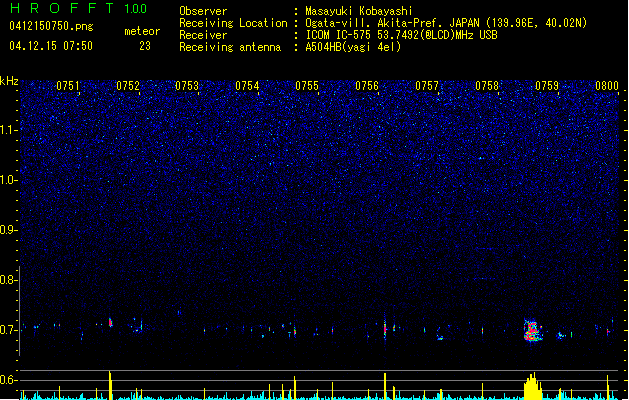Click the Receiving Location label
Screen dimensions: 629x400
pyautogui.click(x=233, y=23)
